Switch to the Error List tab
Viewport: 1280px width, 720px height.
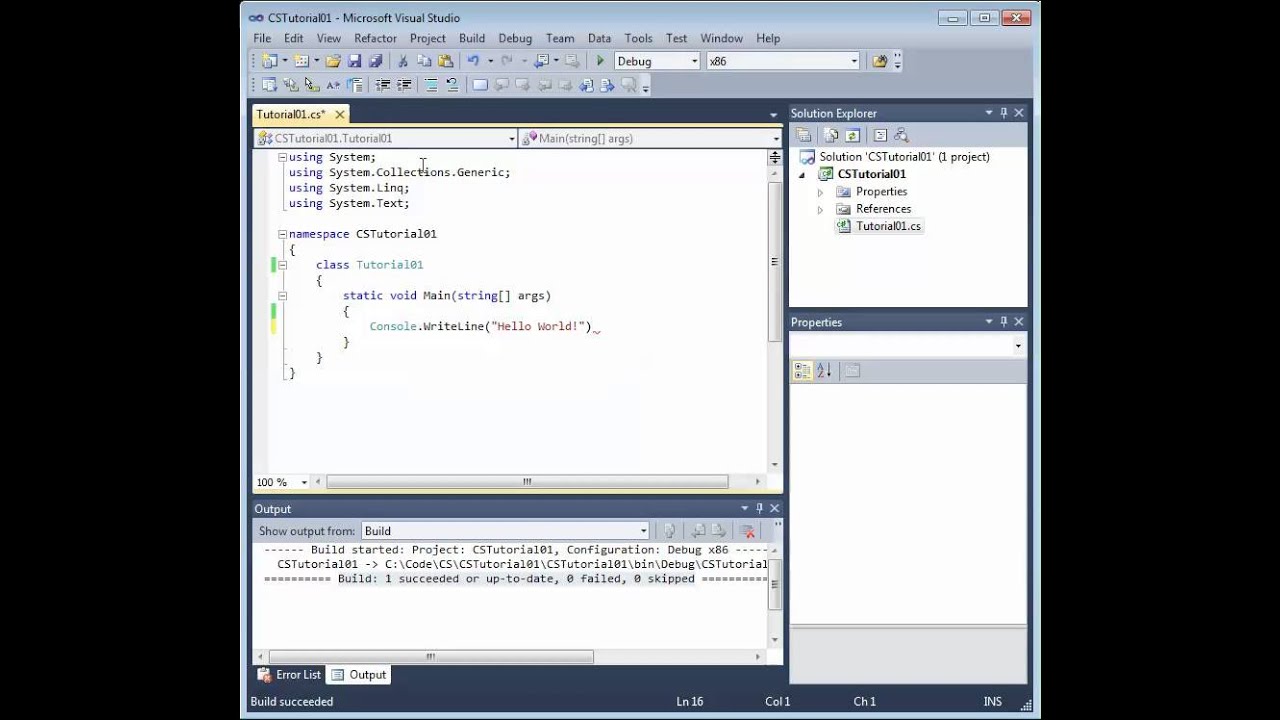(x=289, y=675)
